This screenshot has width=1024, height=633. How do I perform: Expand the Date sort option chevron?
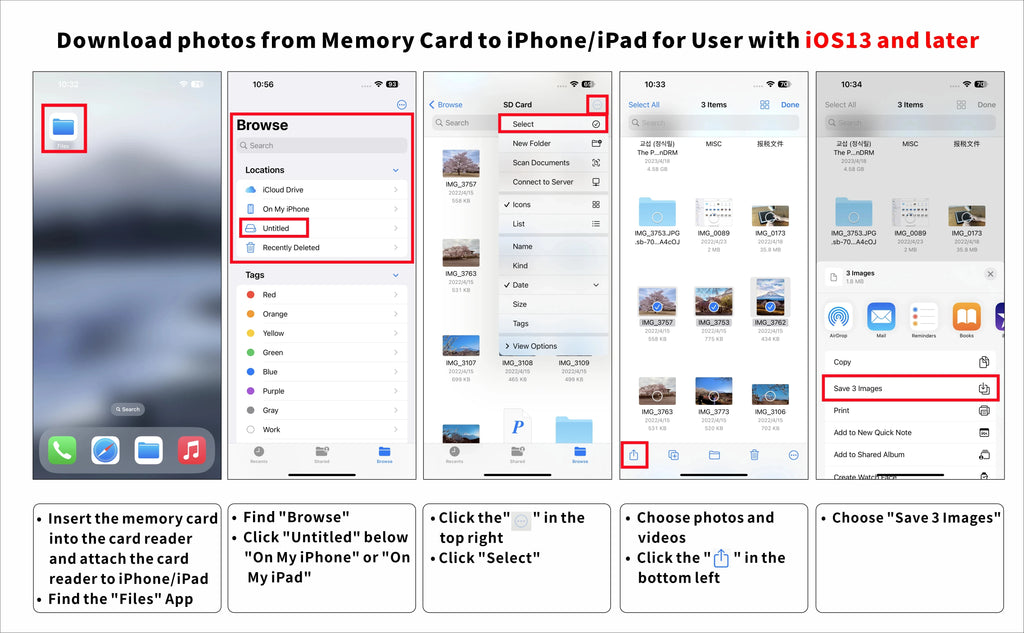pyautogui.click(x=596, y=285)
